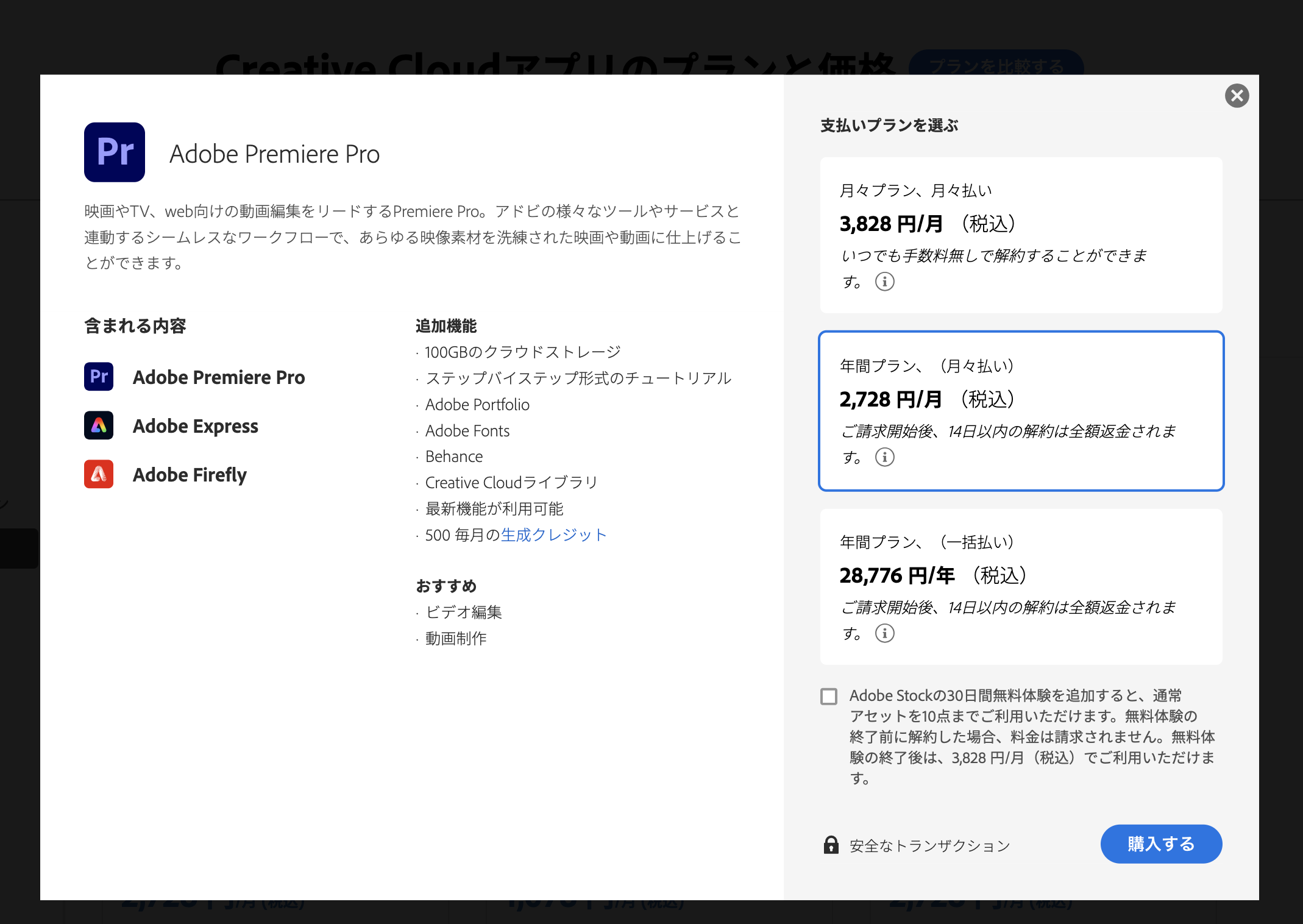Enable the Adobe Stock 30-day free trial checkbox

[829, 696]
